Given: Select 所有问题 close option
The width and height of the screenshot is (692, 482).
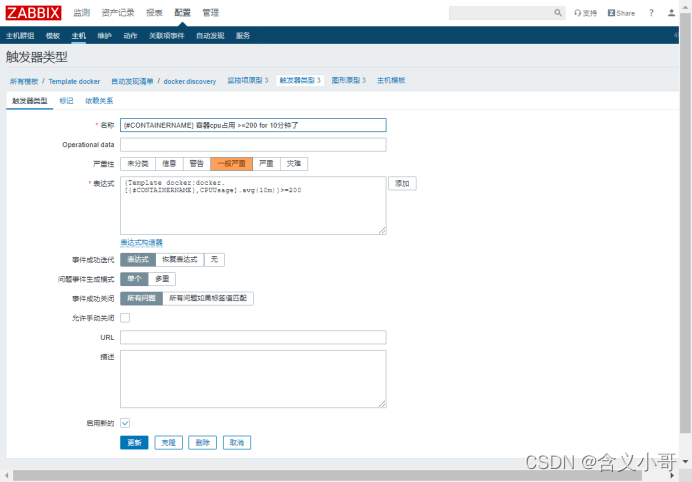Looking at the screenshot, I should click(141, 298).
